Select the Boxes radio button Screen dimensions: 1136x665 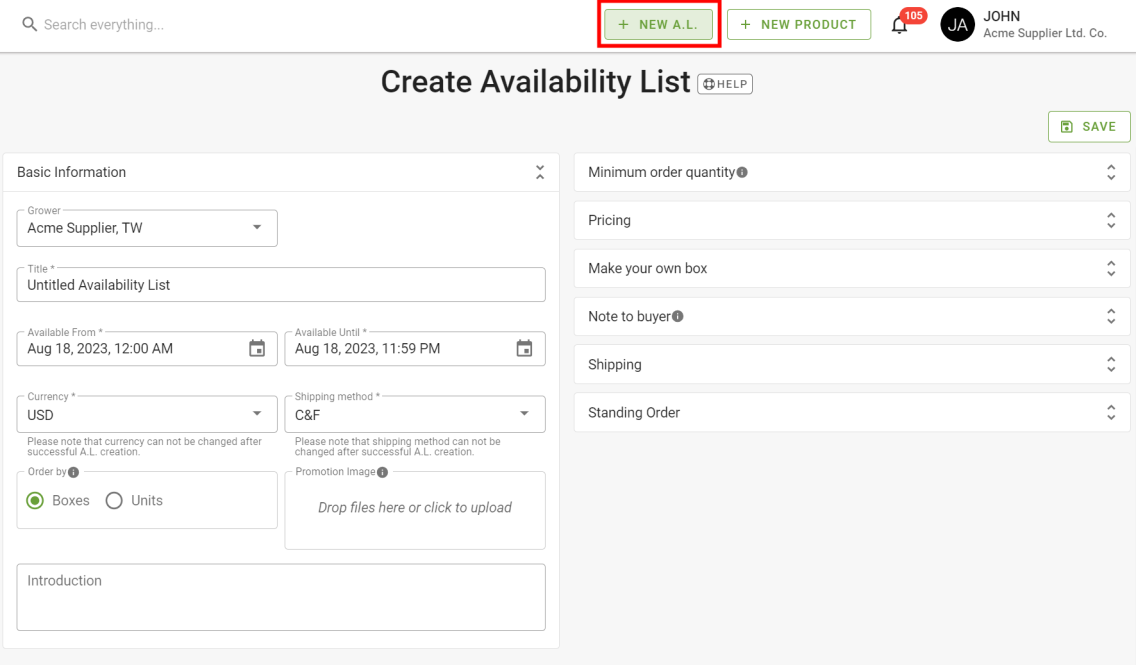click(37, 500)
